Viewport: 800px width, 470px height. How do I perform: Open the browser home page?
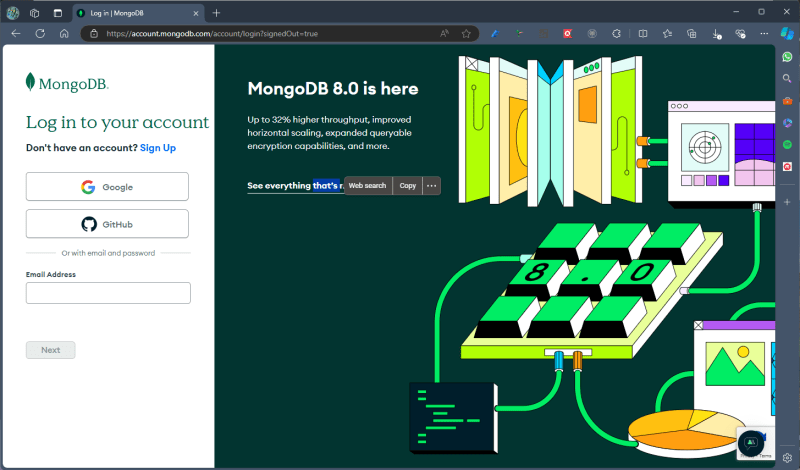[64, 34]
